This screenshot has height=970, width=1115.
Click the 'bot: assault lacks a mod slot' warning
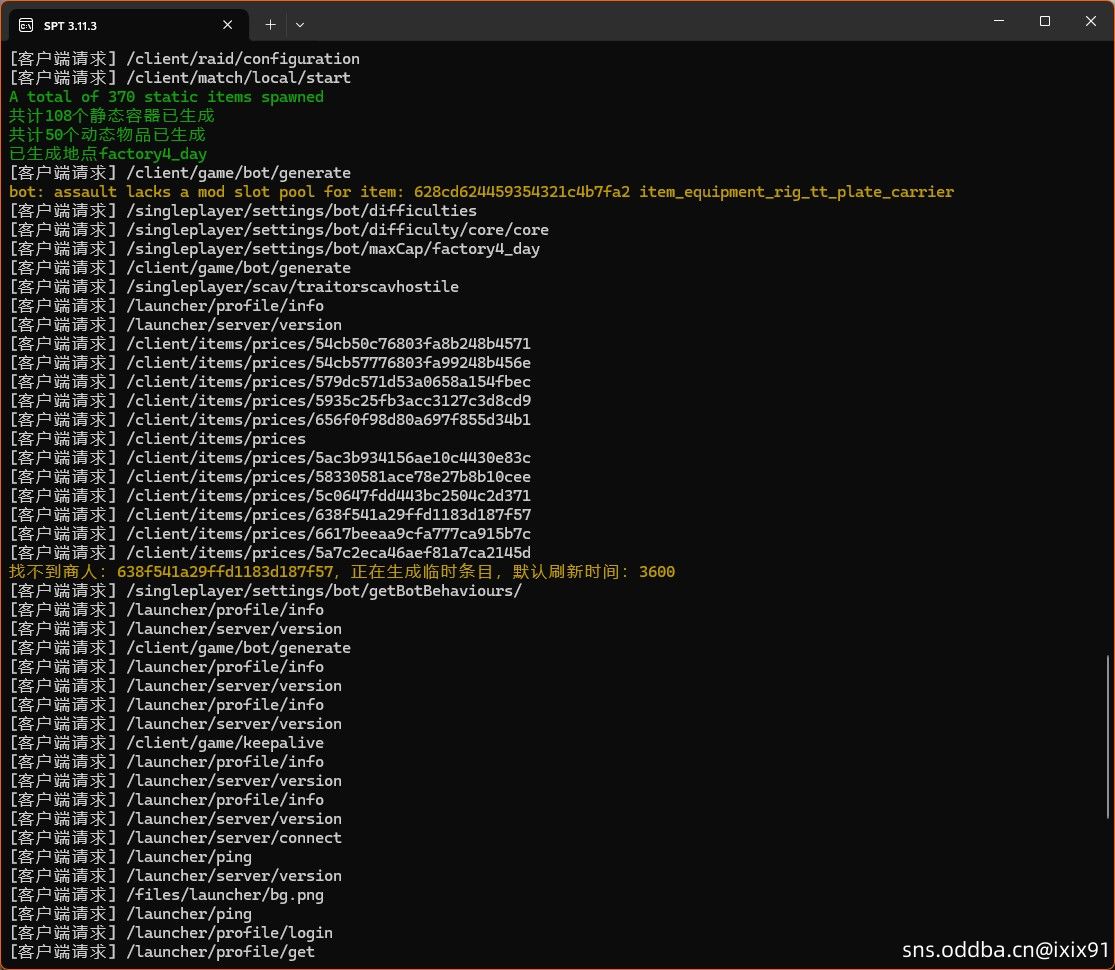pyautogui.click(x=481, y=192)
